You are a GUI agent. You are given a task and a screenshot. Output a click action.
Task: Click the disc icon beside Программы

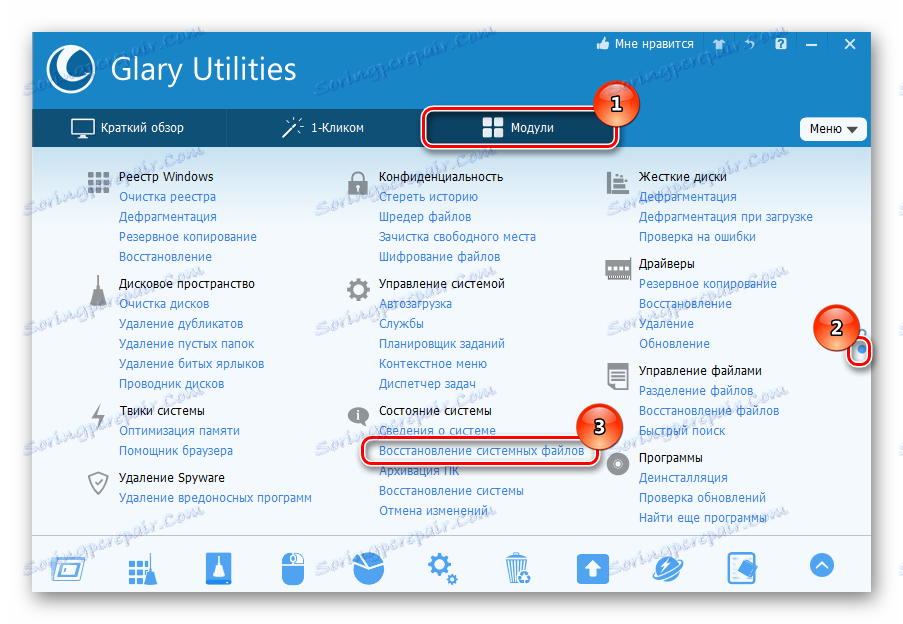pos(618,464)
